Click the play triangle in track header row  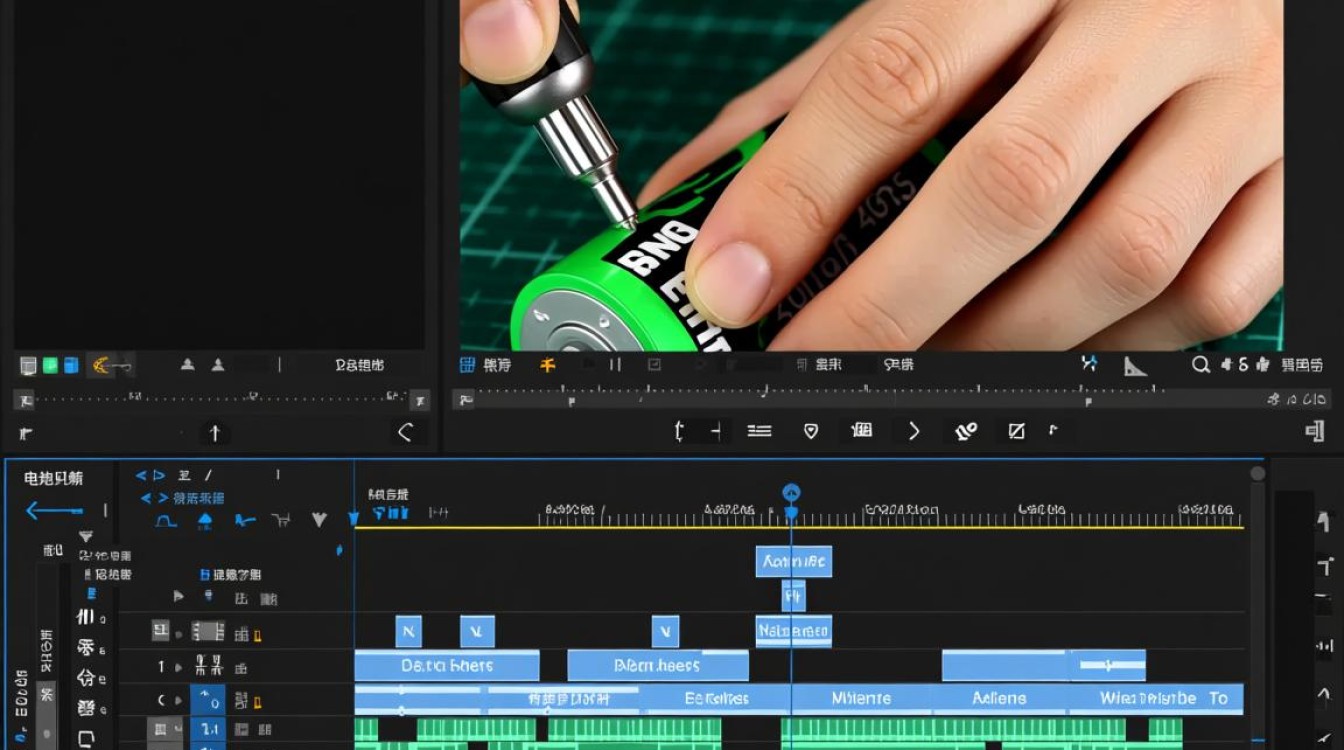click(178, 597)
